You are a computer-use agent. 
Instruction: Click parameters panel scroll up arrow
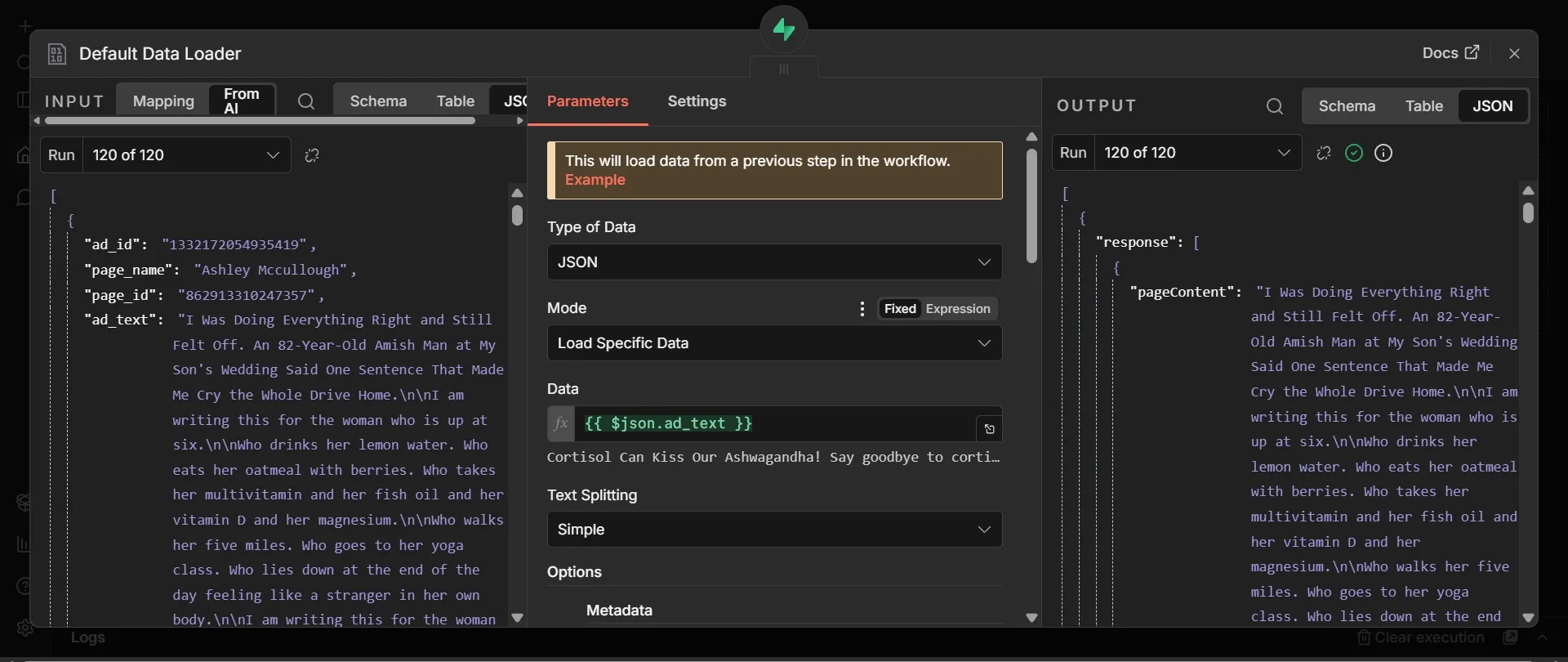tap(1031, 136)
